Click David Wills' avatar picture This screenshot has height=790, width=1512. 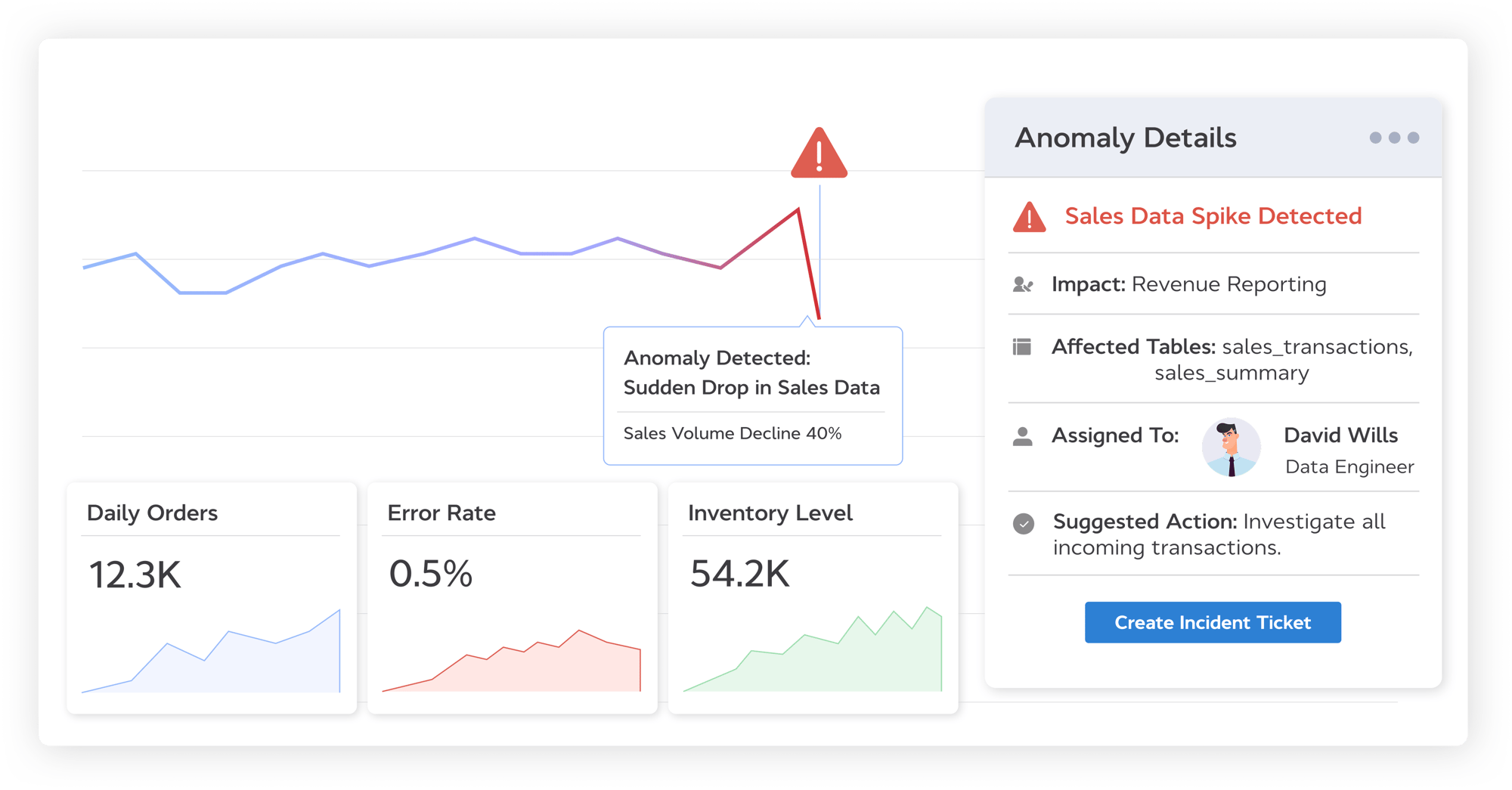(x=1231, y=448)
